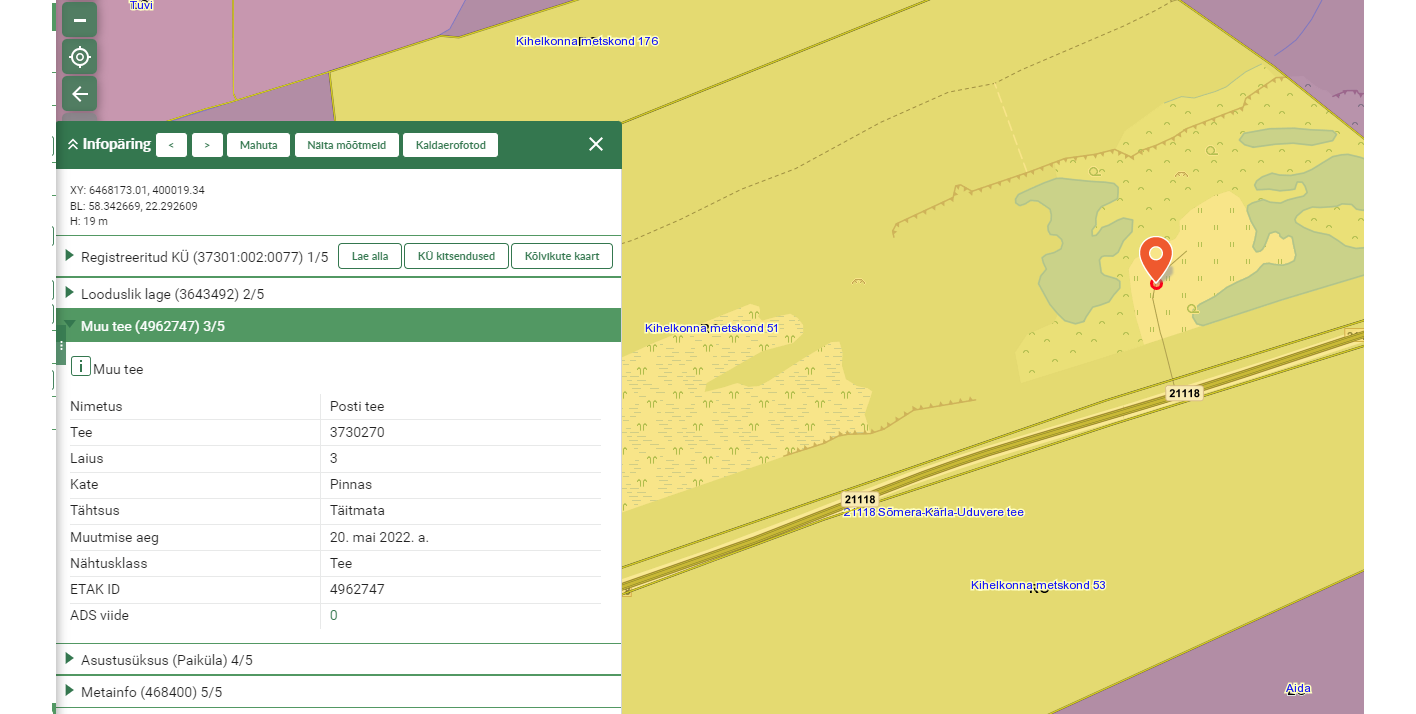Open Kaldaerofotod
The image size is (1416, 714).
(450, 145)
